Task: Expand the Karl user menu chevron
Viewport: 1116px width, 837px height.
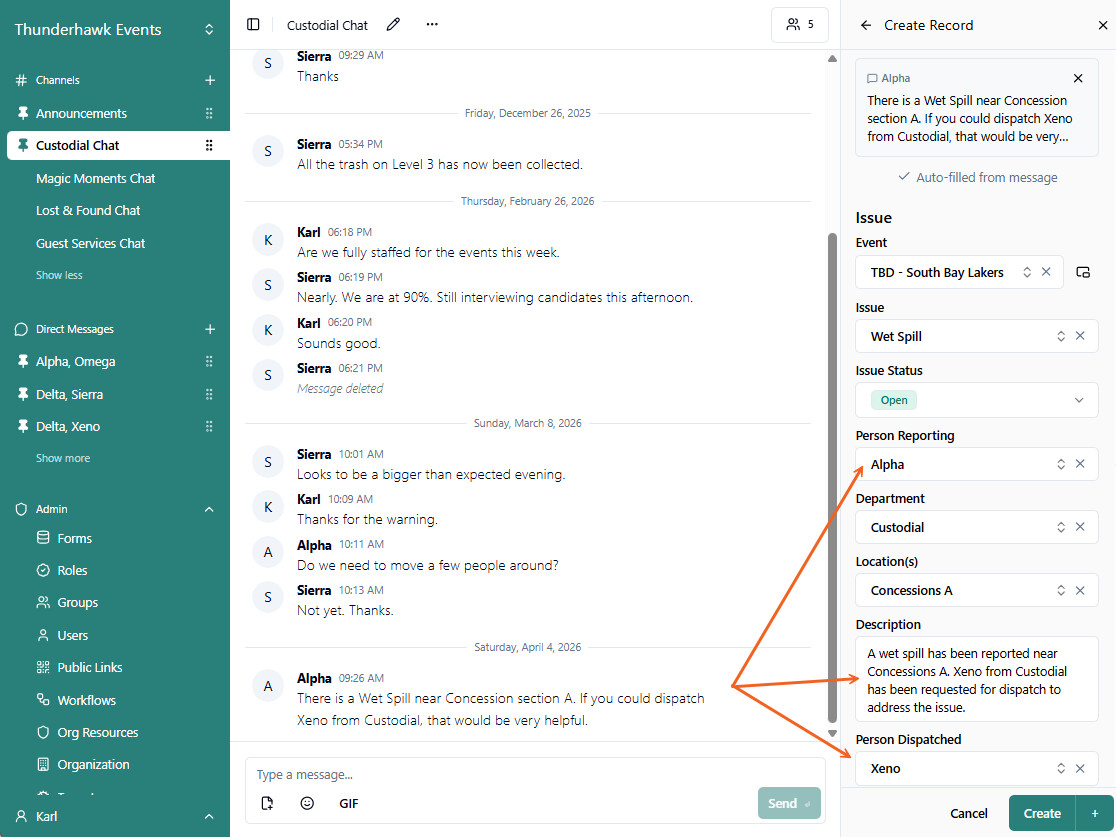Action: click(x=209, y=816)
